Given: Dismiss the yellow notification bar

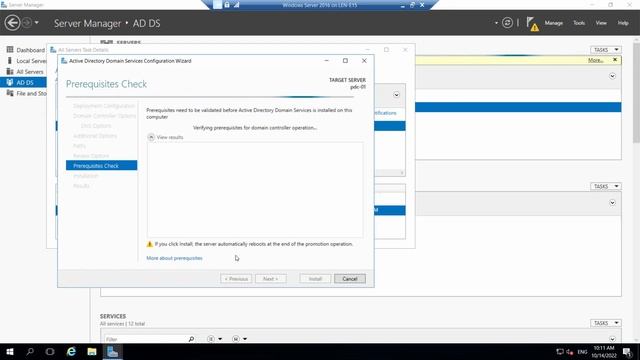Looking at the screenshot, I should pyautogui.click(x=615, y=60).
